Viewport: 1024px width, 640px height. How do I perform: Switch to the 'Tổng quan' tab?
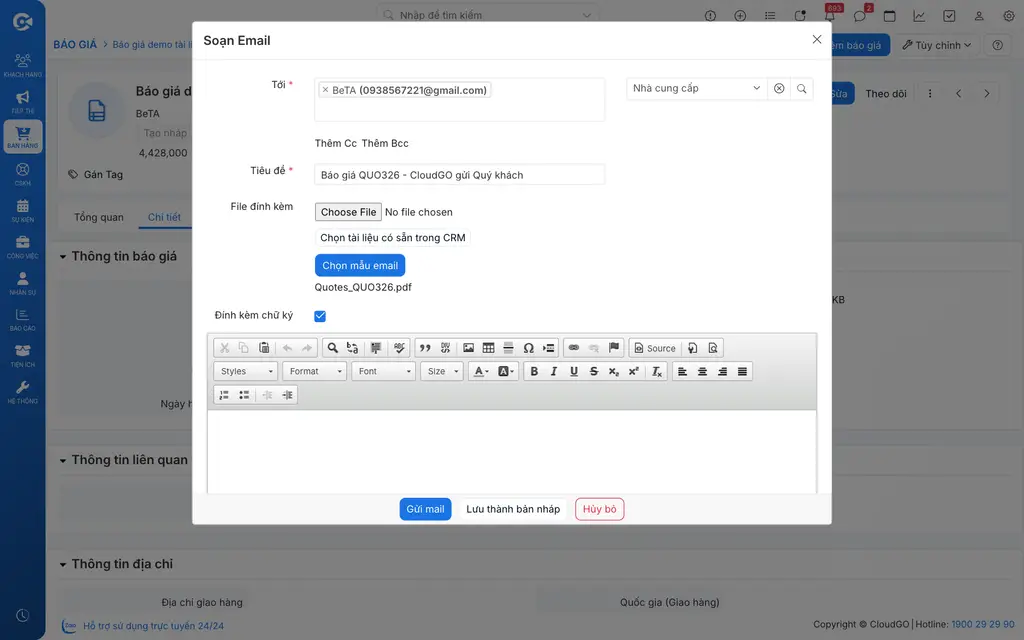pos(99,217)
